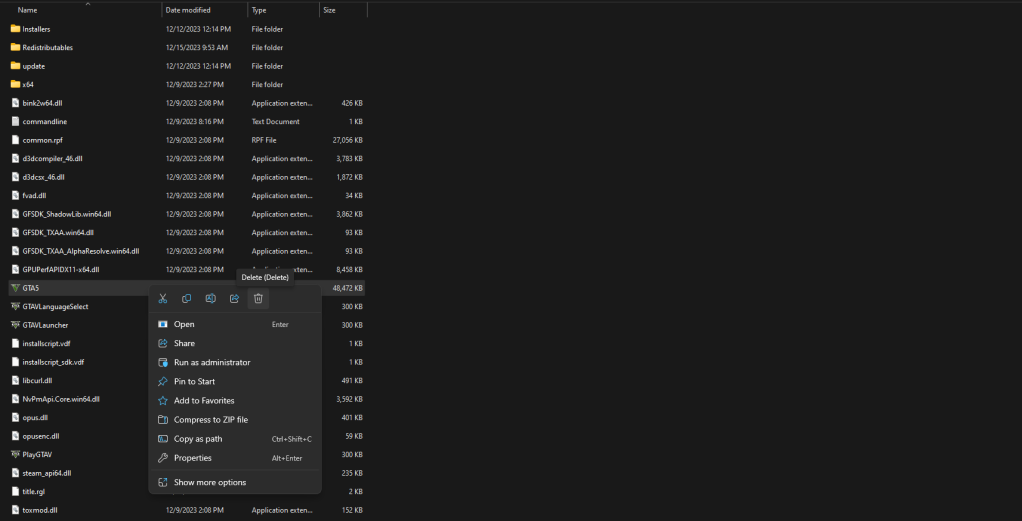Image resolution: width=1022 pixels, height=521 pixels.
Task: Click the PlayGTAV application icon
Action: 15,454
